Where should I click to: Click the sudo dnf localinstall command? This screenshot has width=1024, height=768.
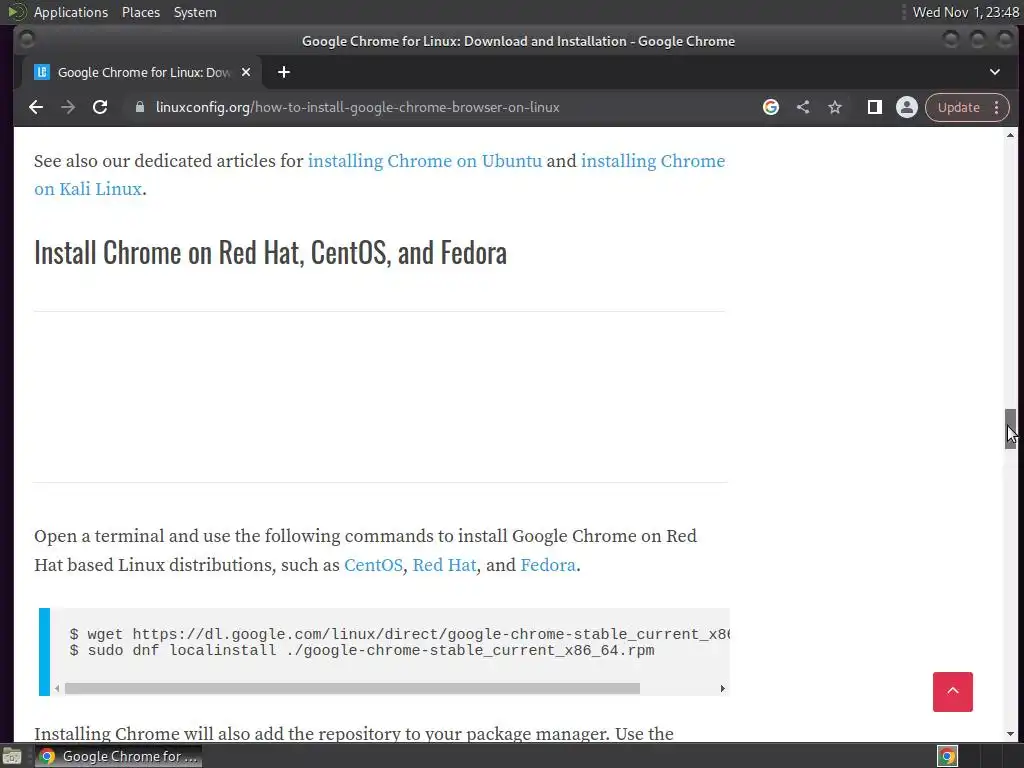tap(362, 650)
